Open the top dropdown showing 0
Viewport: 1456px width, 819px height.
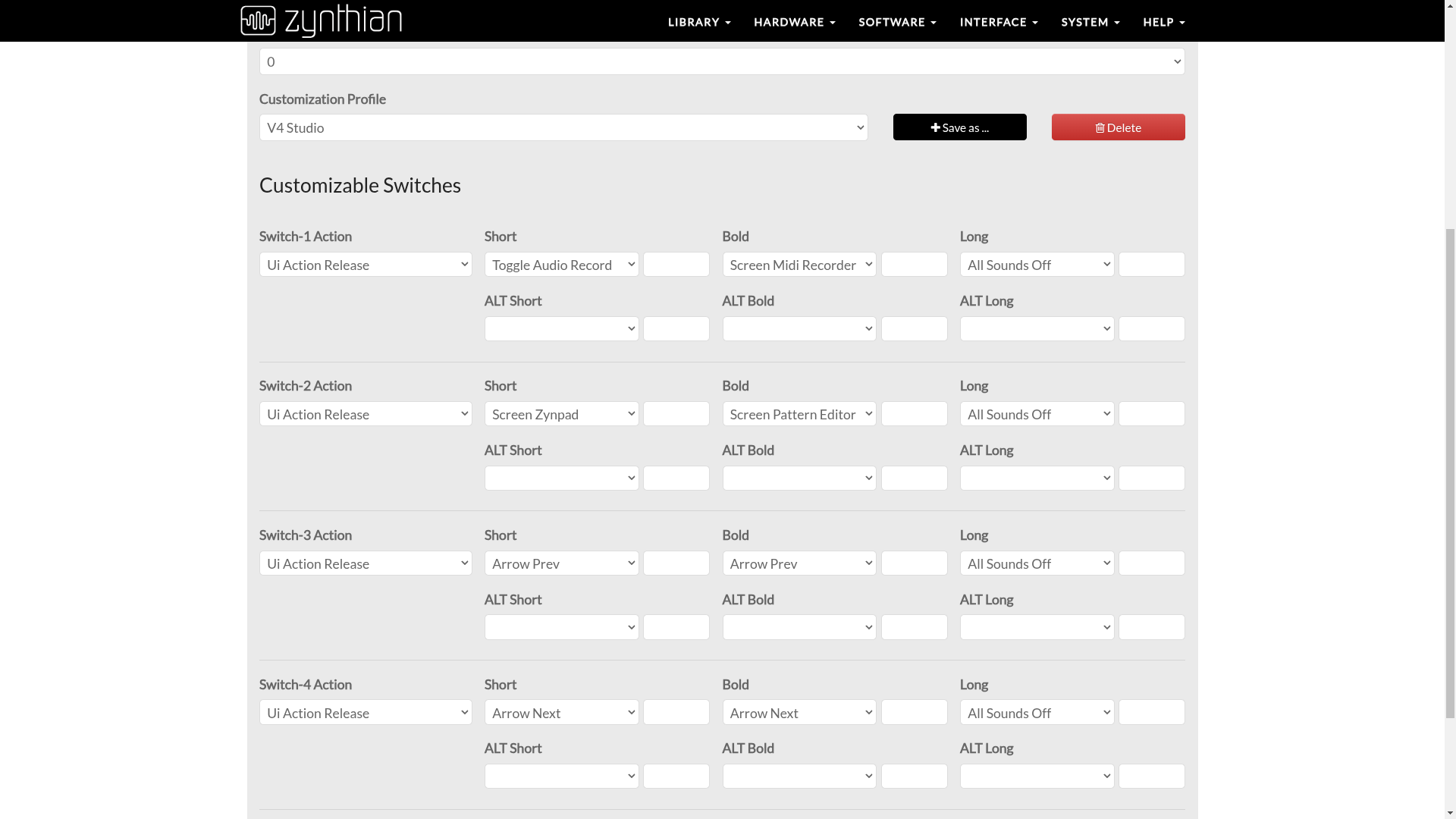tap(722, 61)
